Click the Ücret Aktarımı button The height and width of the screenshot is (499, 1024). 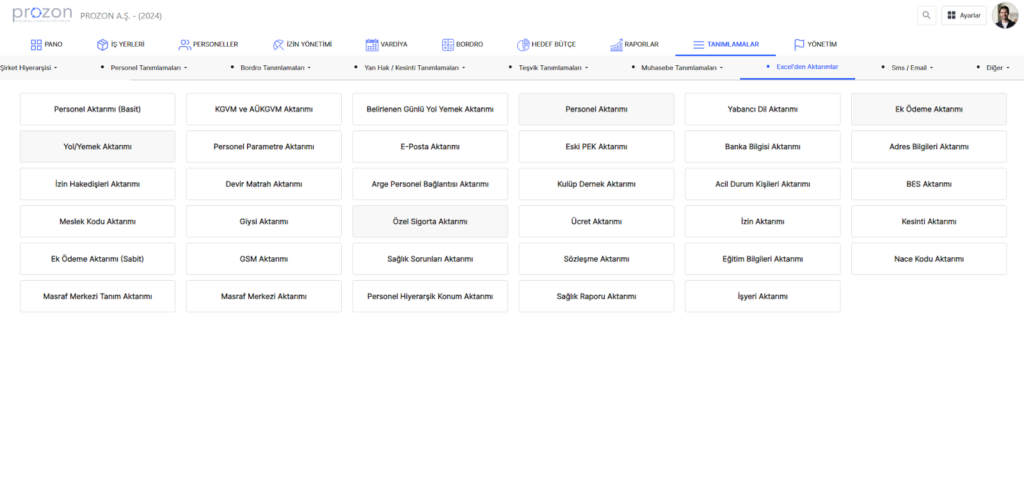tap(595, 221)
